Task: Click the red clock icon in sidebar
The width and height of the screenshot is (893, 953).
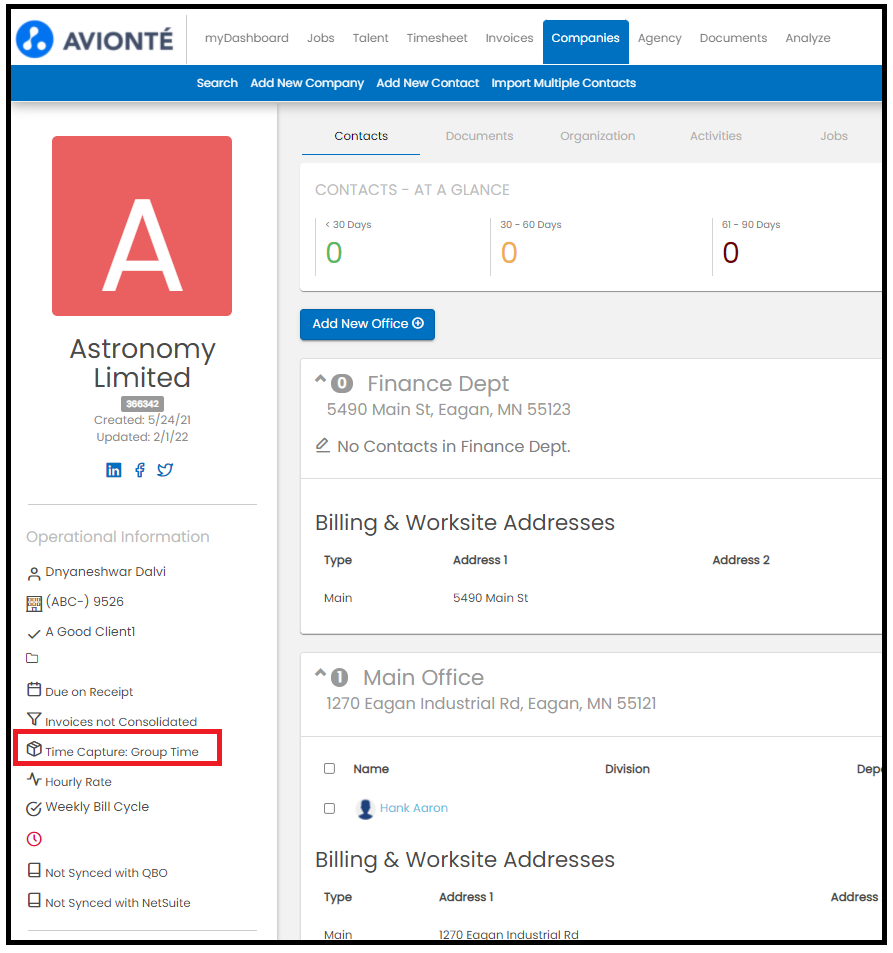Action: (x=34, y=839)
